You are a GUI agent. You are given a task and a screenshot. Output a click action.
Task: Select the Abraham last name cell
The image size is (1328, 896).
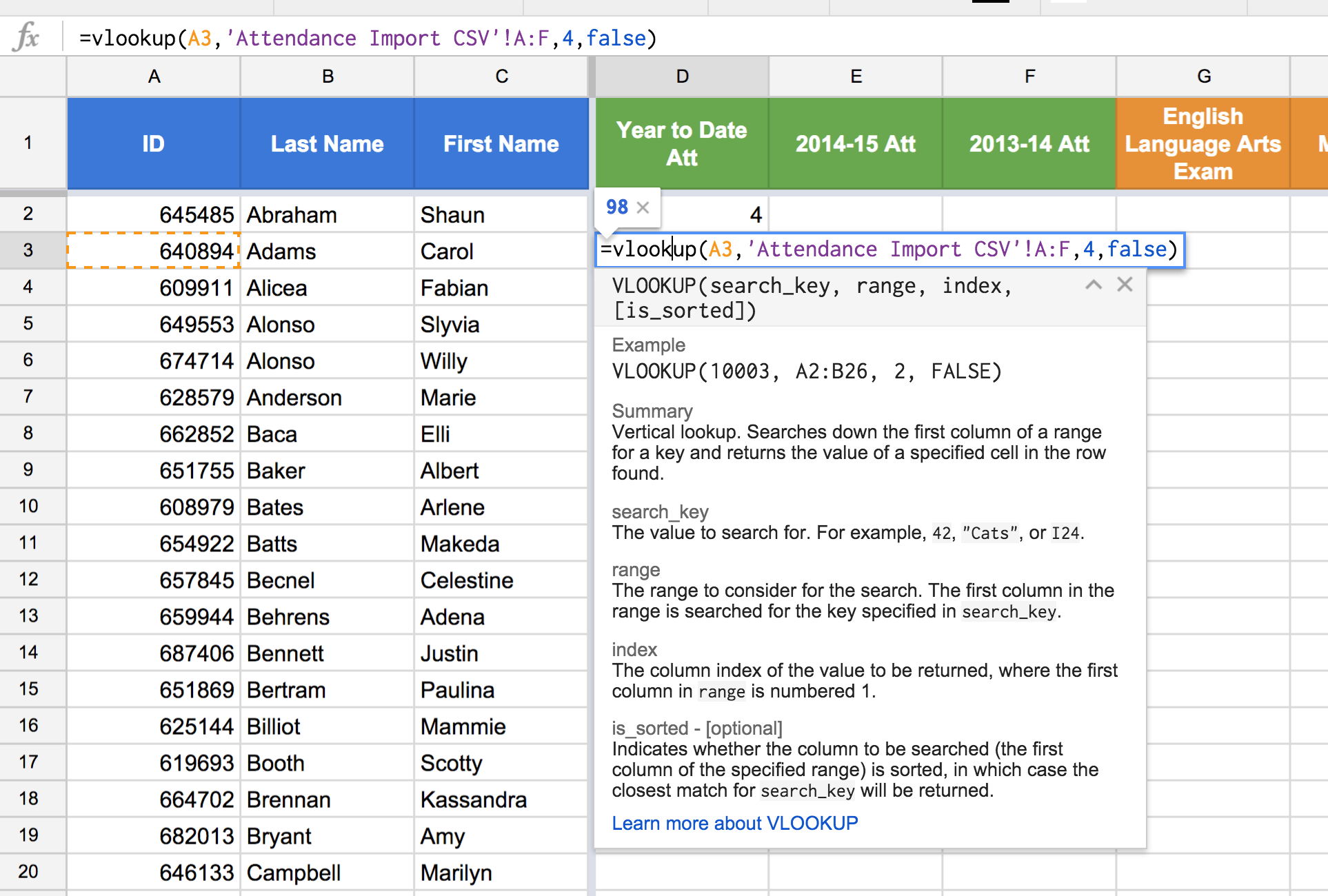328,214
